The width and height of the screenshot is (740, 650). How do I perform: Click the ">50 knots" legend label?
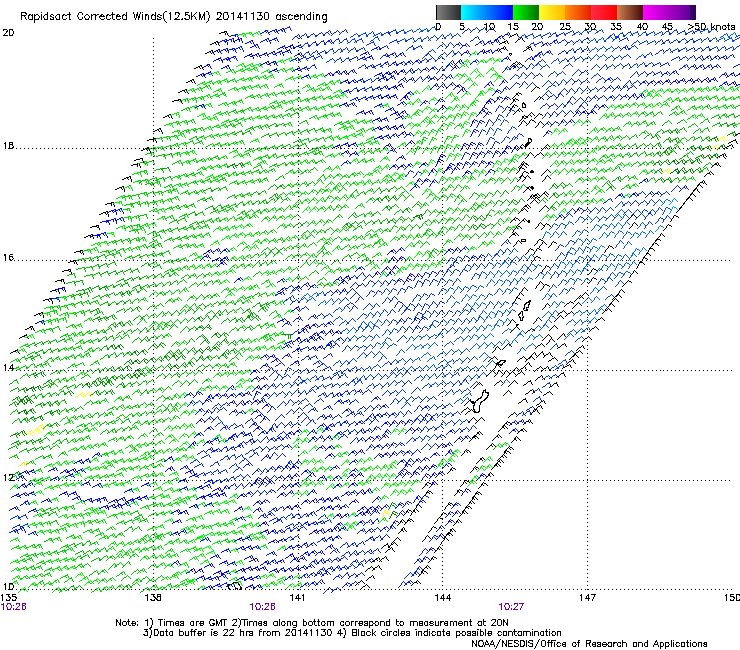tap(711, 27)
